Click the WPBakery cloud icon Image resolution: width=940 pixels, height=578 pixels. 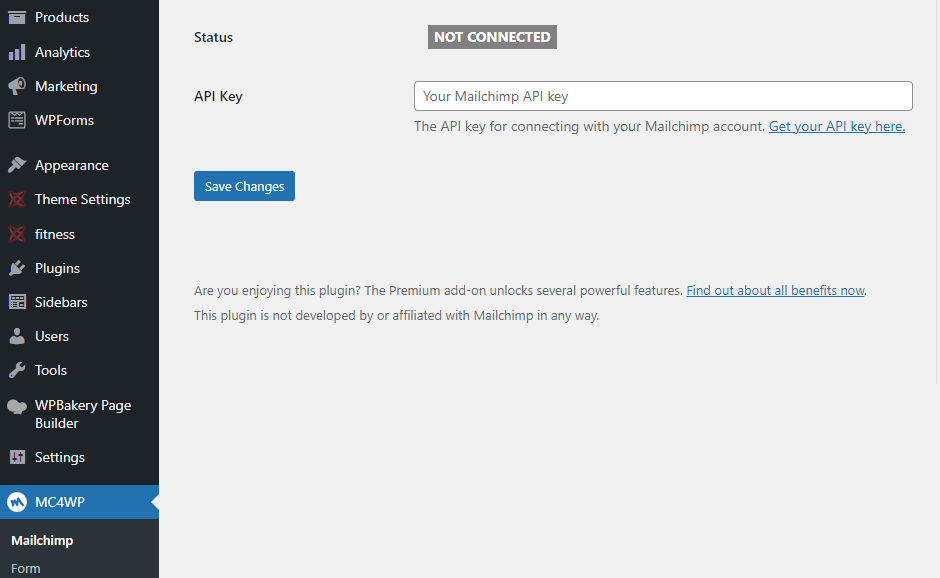pyautogui.click(x=17, y=407)
